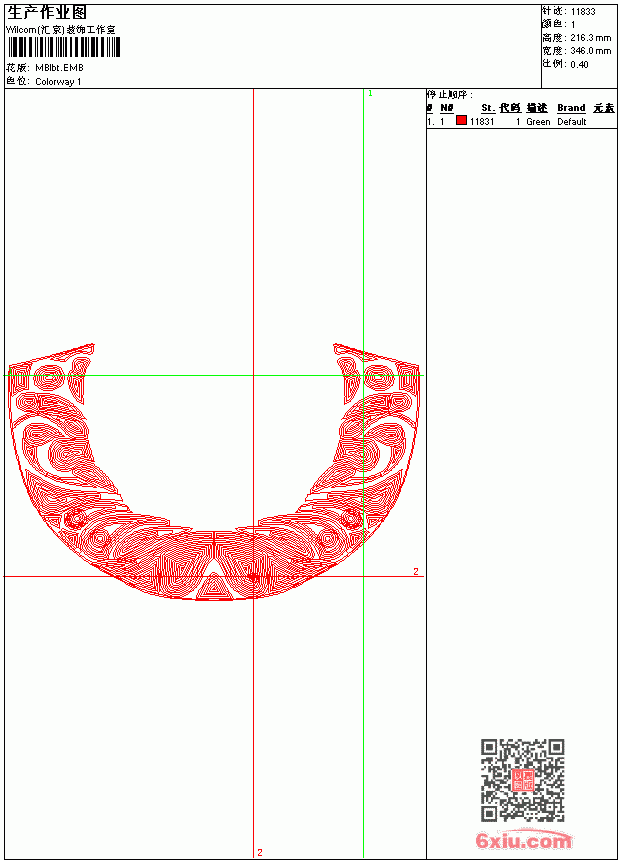
Task: Click the '停止顺序' heading
Action: [449, 95]
